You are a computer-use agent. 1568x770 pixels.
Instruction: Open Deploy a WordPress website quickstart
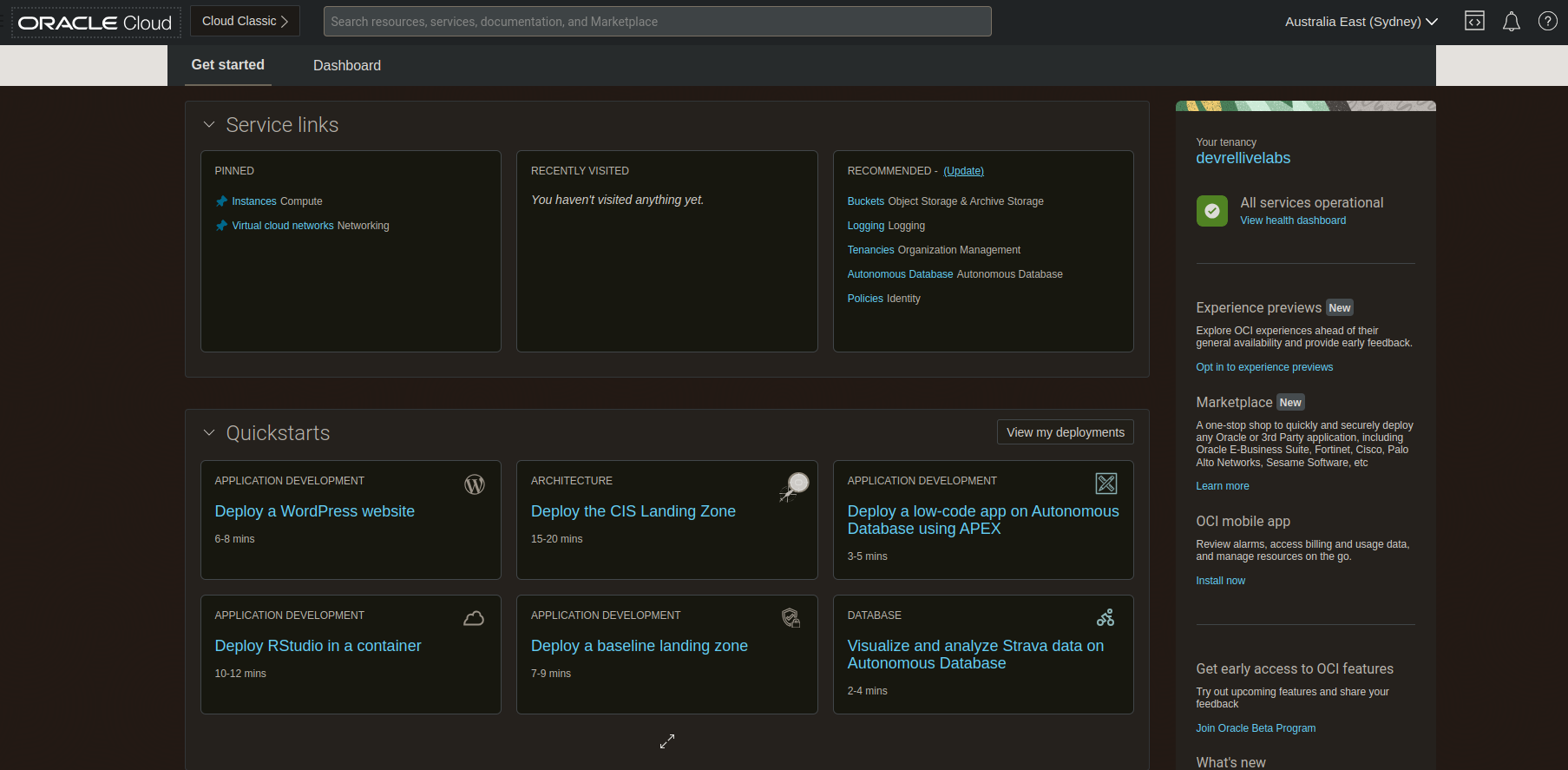pyautogui.click(x=315, y=511)
